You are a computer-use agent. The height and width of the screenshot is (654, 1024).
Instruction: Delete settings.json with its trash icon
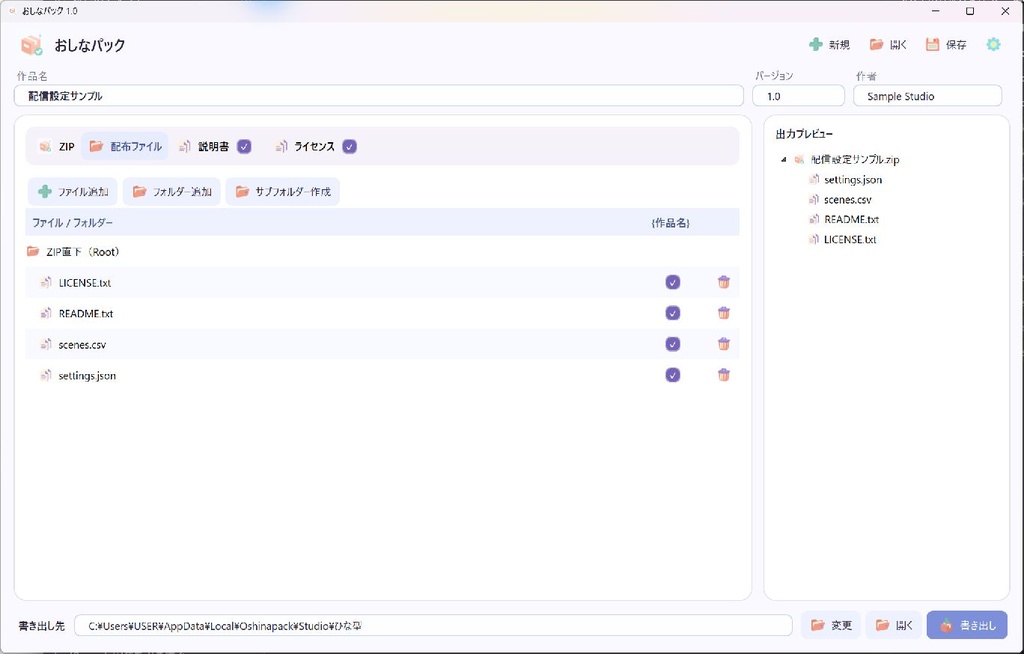(x=724, y=375)
